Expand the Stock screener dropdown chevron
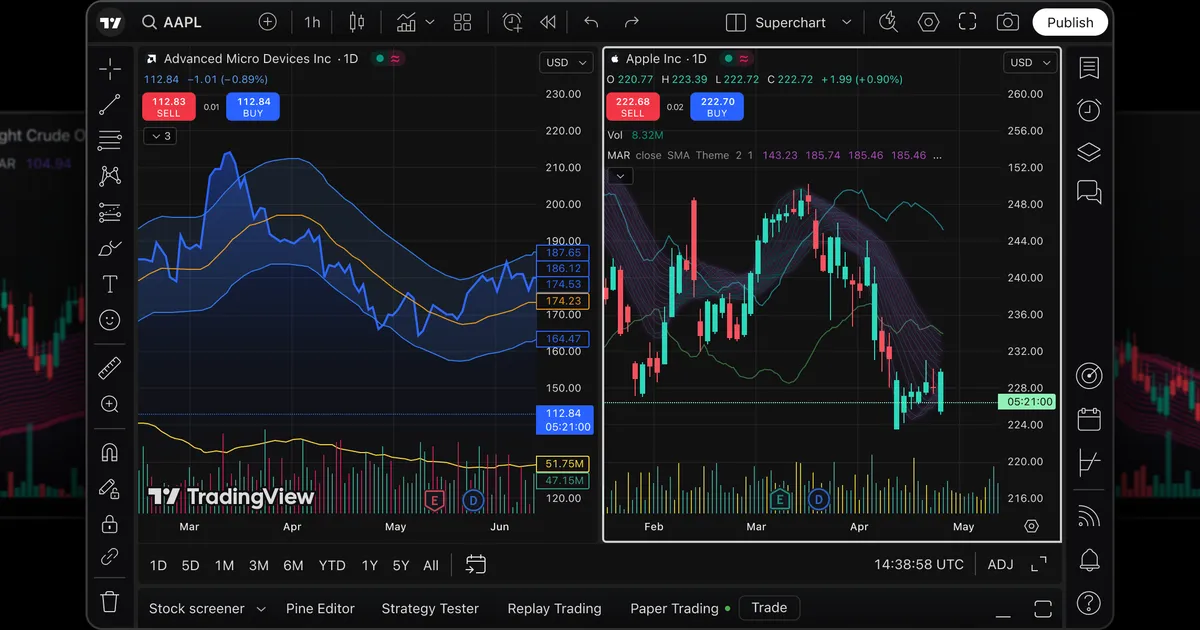1200x630 pixels. click(x=261, y=608)
